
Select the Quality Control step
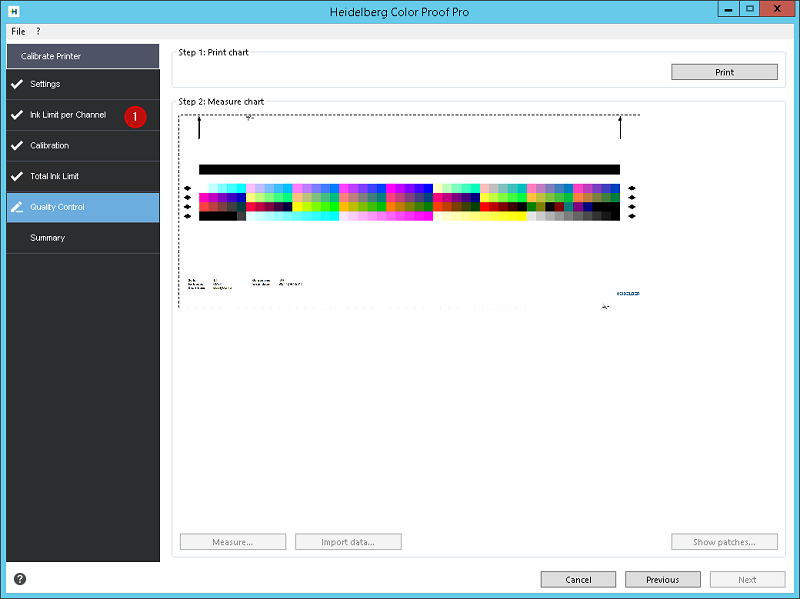click(83, 207)
